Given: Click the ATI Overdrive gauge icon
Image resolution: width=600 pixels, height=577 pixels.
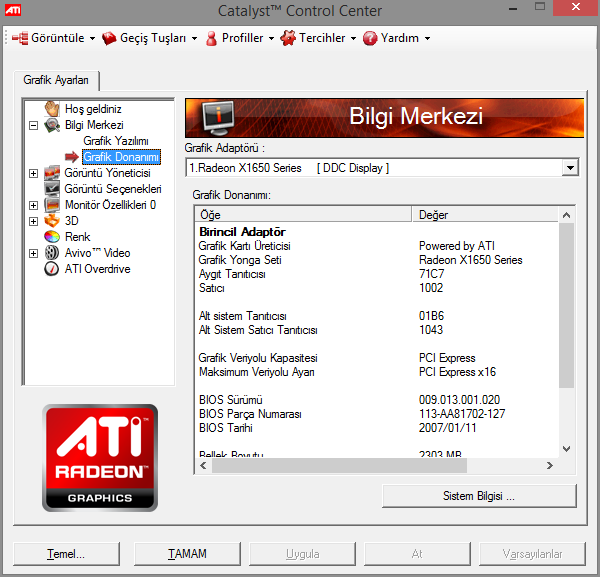Looking at the screenshot, I should pyautogui.click(x=52, y=269).
